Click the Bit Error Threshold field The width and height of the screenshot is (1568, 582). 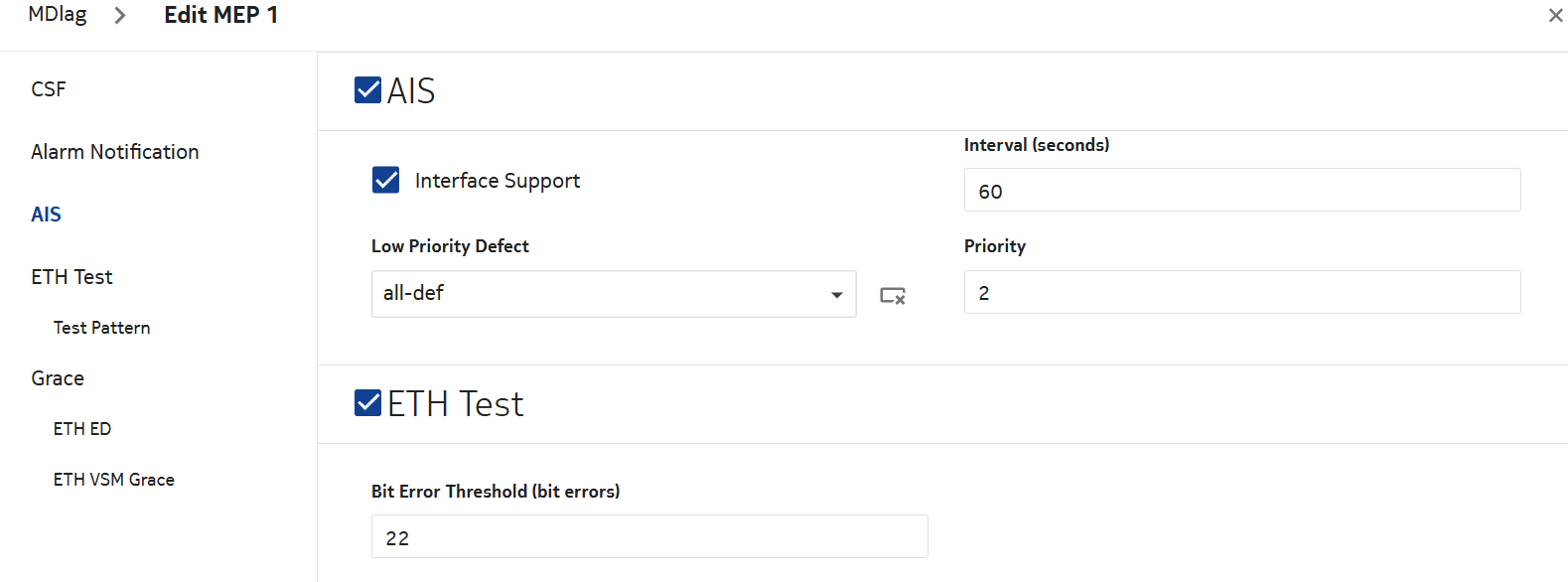point(649,537)
